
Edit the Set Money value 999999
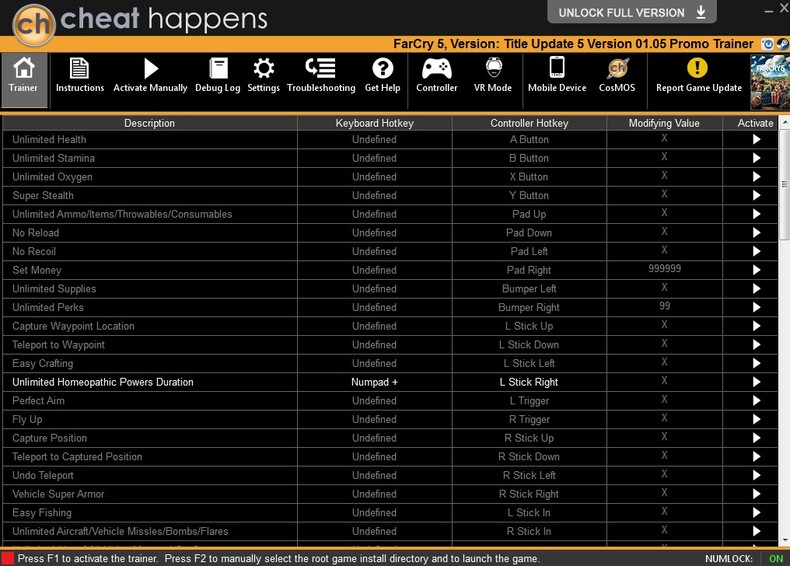pyautogui.click(x=664, y=270)
